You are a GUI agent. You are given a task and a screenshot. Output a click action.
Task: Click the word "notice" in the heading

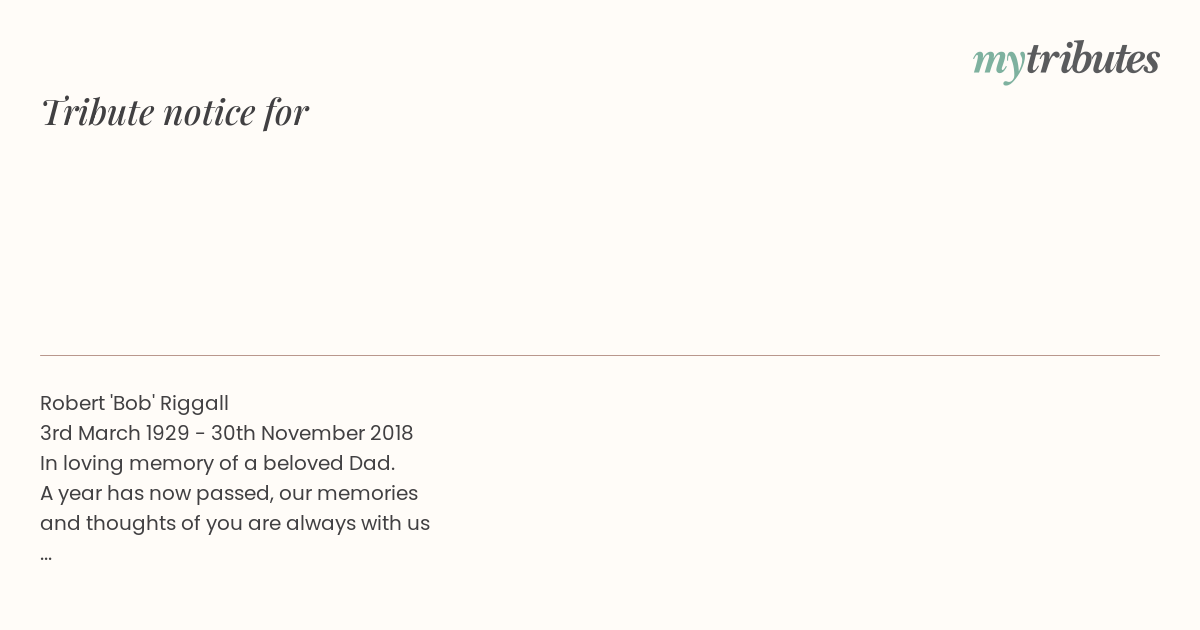coord(209,113)
